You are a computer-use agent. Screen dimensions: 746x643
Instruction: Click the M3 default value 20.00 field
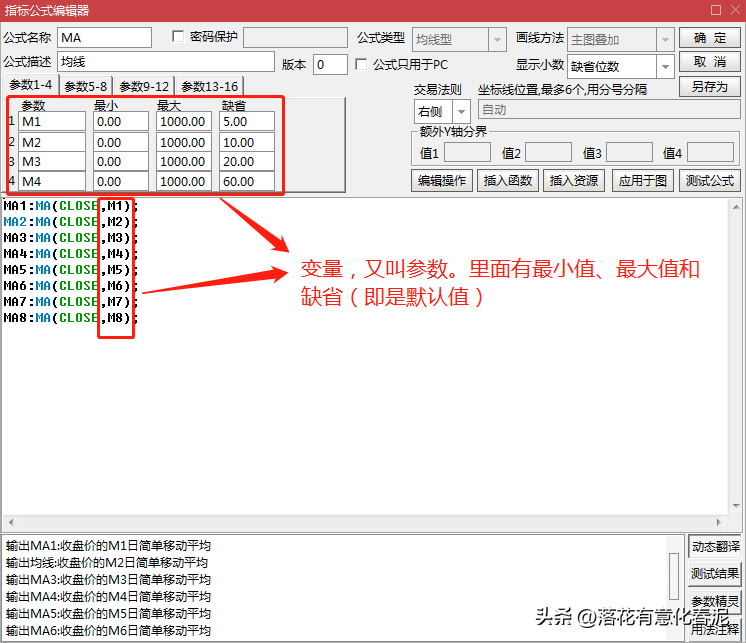pos(247,161)
